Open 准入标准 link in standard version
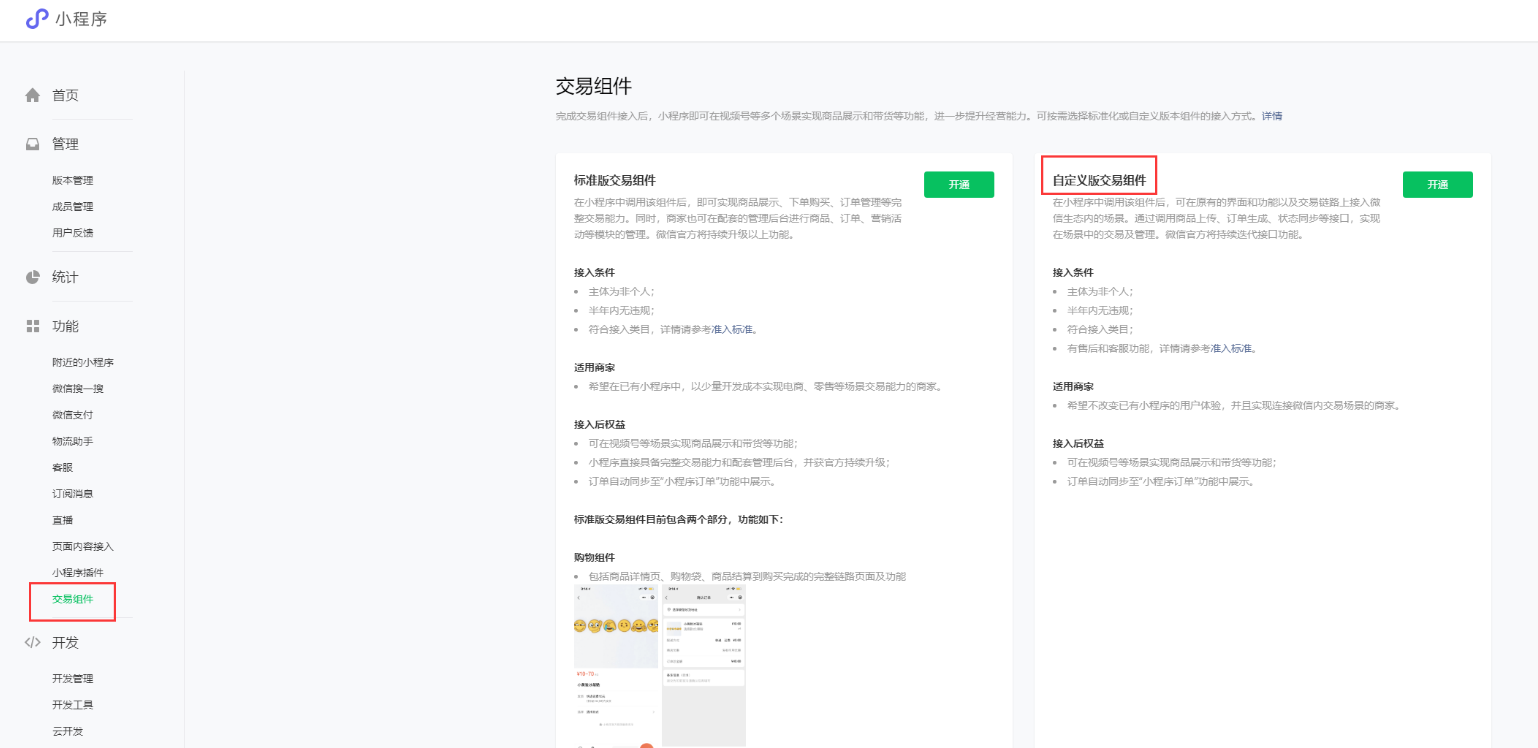Viewport: 1538px width, 748px height. tap(732, 329)
